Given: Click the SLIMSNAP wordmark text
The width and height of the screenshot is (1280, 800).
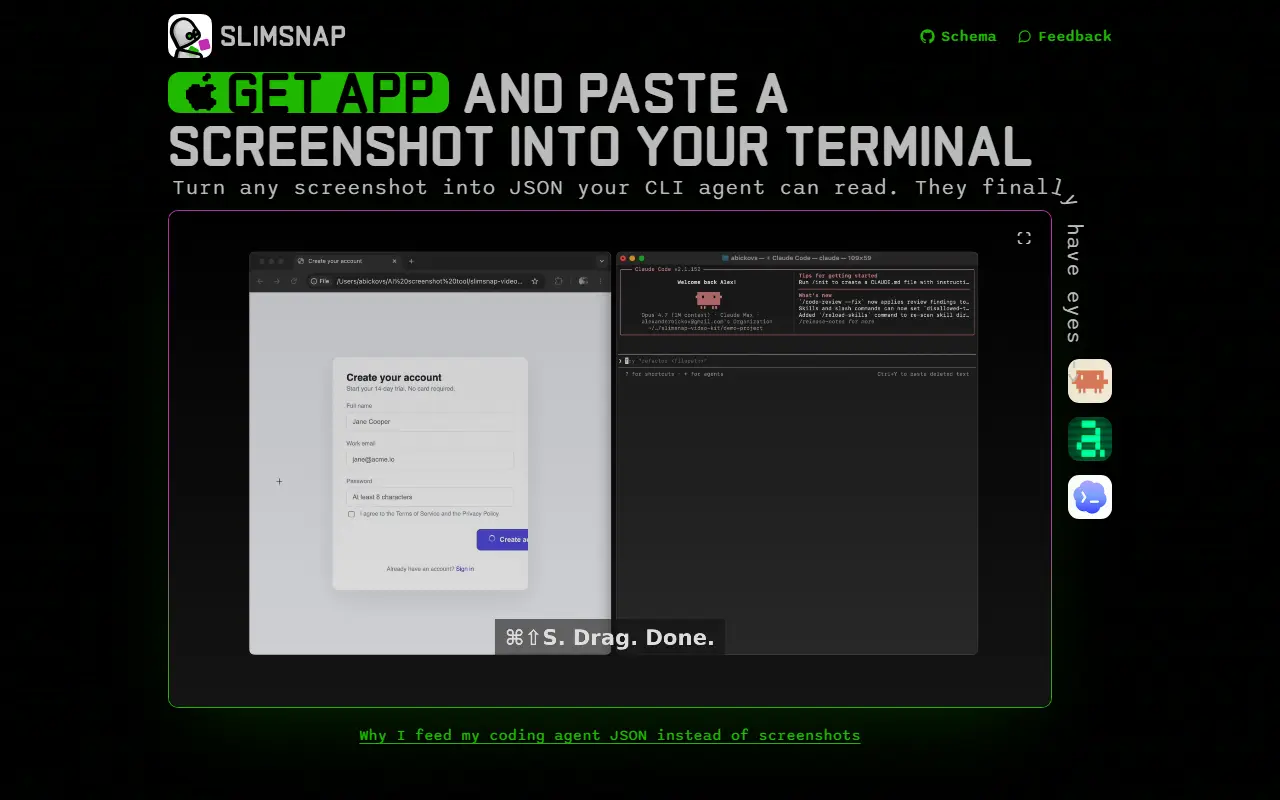Looking at the screenshot, I should click(x=283, y=36).
